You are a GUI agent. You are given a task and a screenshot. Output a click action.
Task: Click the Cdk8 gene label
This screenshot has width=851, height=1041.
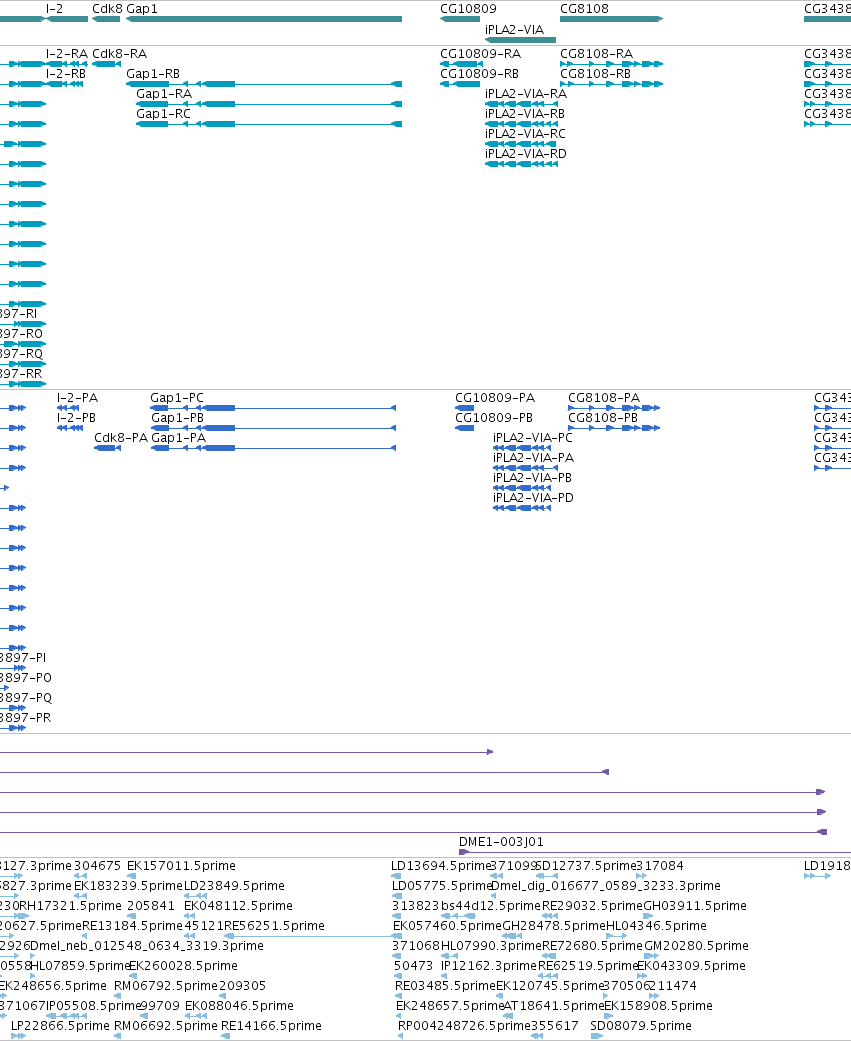click(107, 9)
